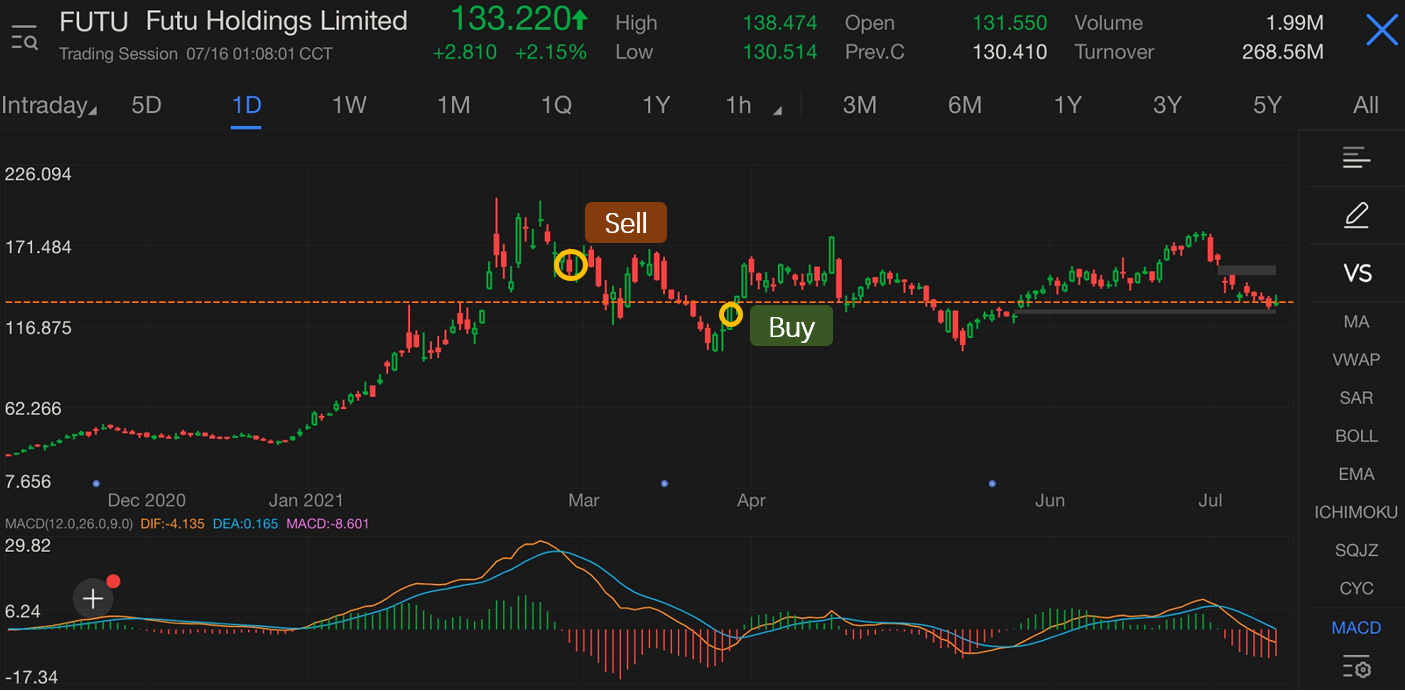Switch to the 1M tab
The height and width of the screenshot is (691, 1405).
pos(453,105)
